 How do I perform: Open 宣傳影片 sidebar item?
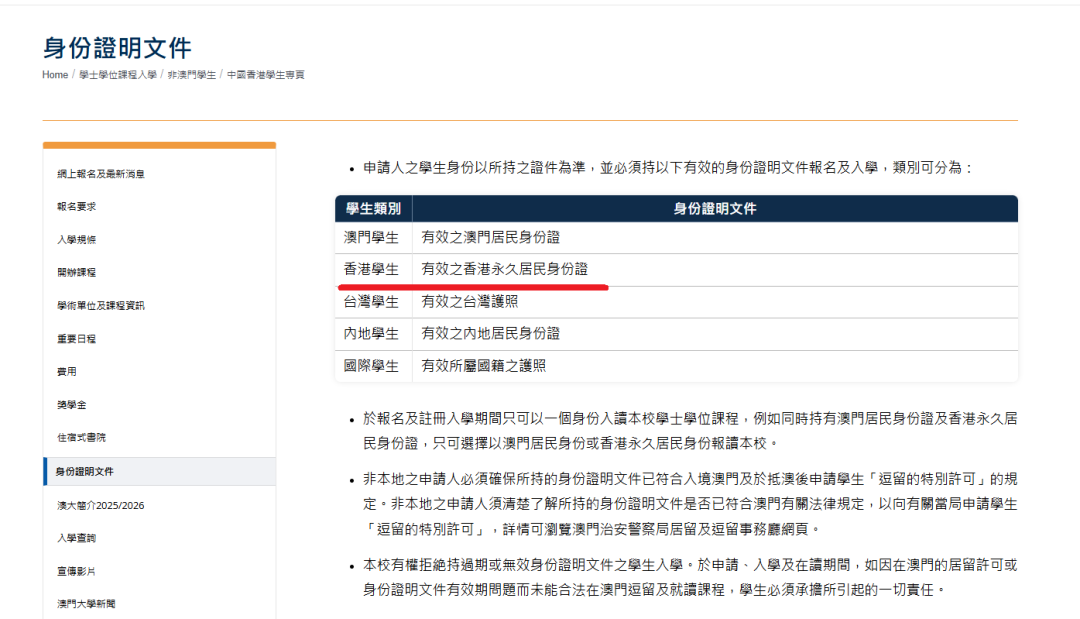(x=76, y=571)
